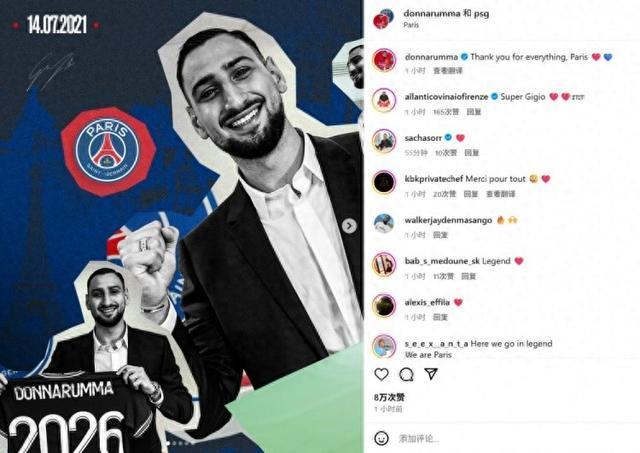Viewport: 640px width, 453px height.
Task: Like the post with heart icon
Action: pyautogui.click(x=381, y=374)
